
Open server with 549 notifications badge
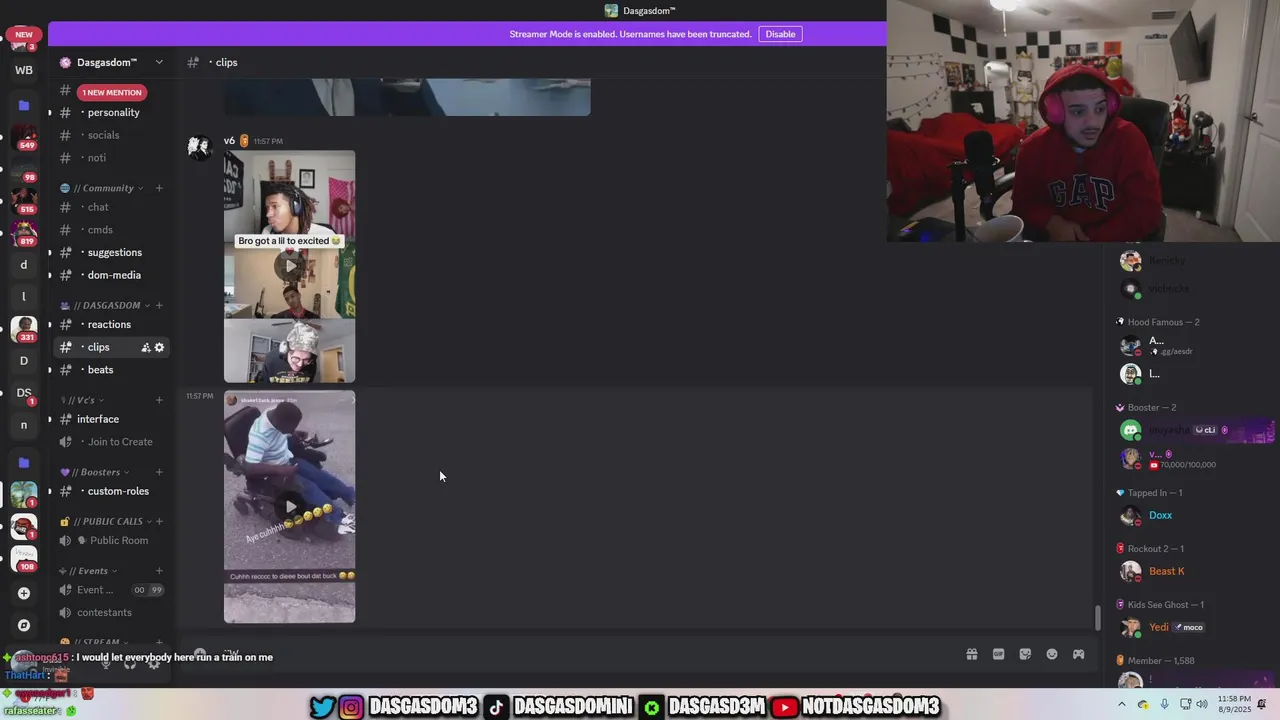(x=24, y=137)
